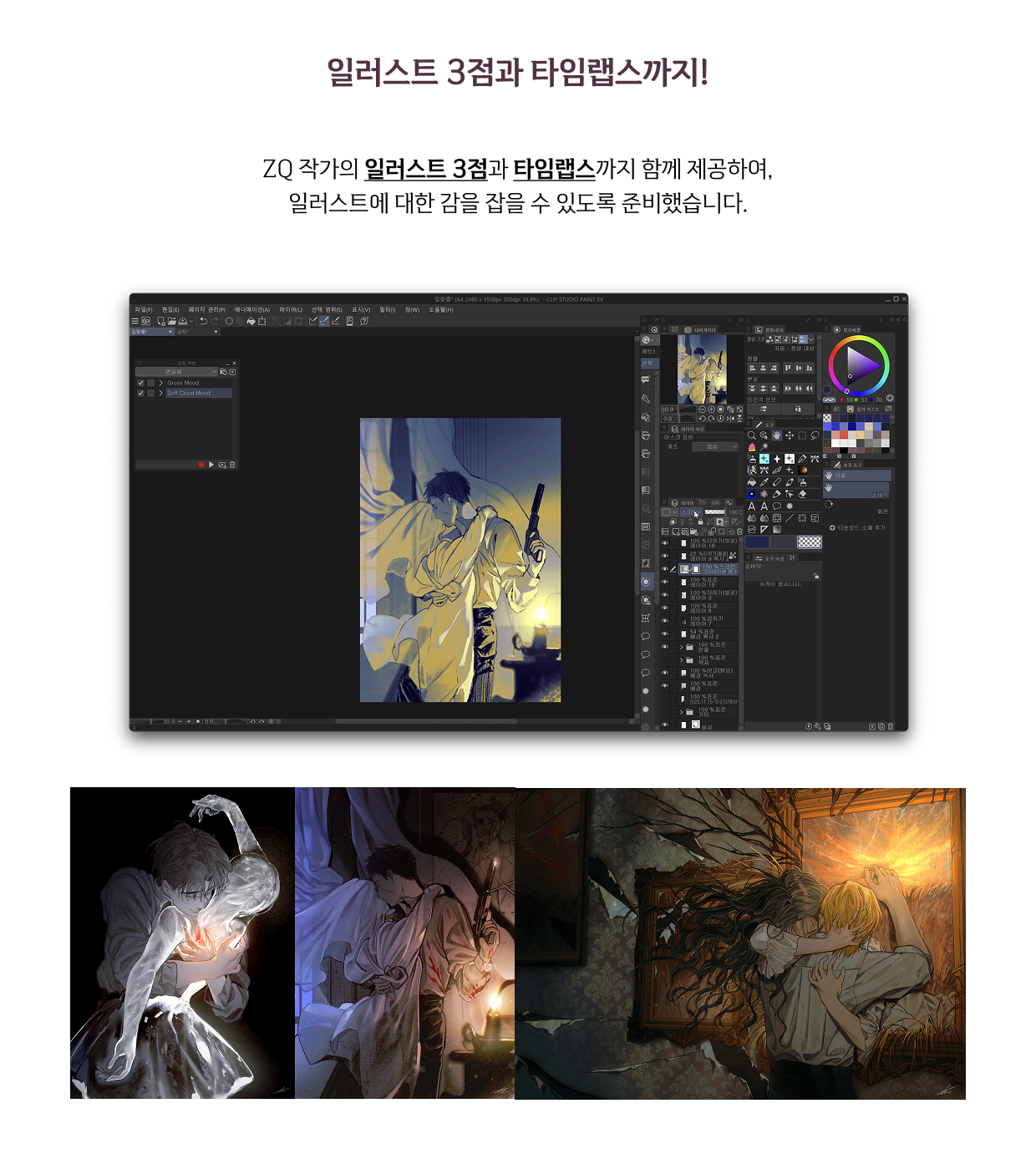Select the Zoom magnifier tool
Screen dimensions: 1036x1149
click(x=751, y=435)
